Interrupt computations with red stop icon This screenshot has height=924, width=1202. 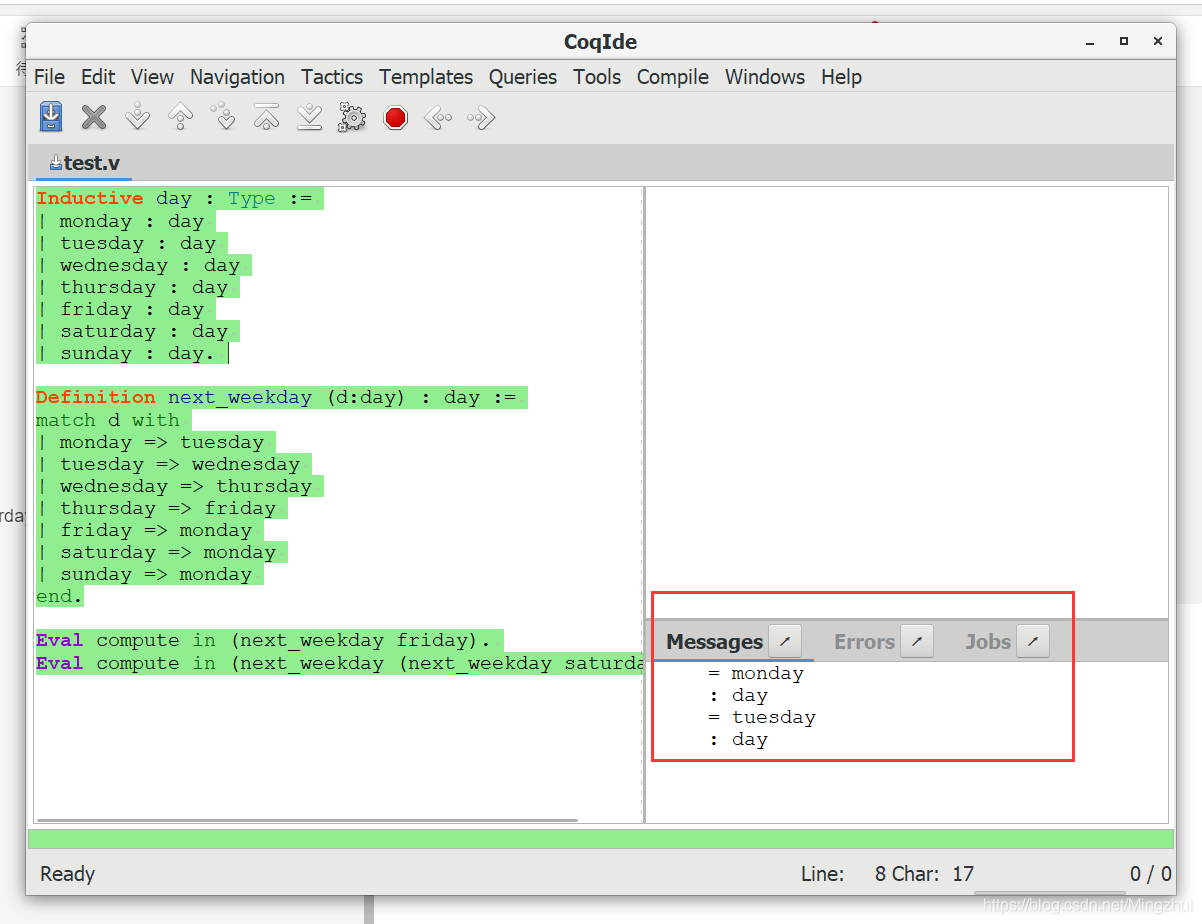pos(396,117)
